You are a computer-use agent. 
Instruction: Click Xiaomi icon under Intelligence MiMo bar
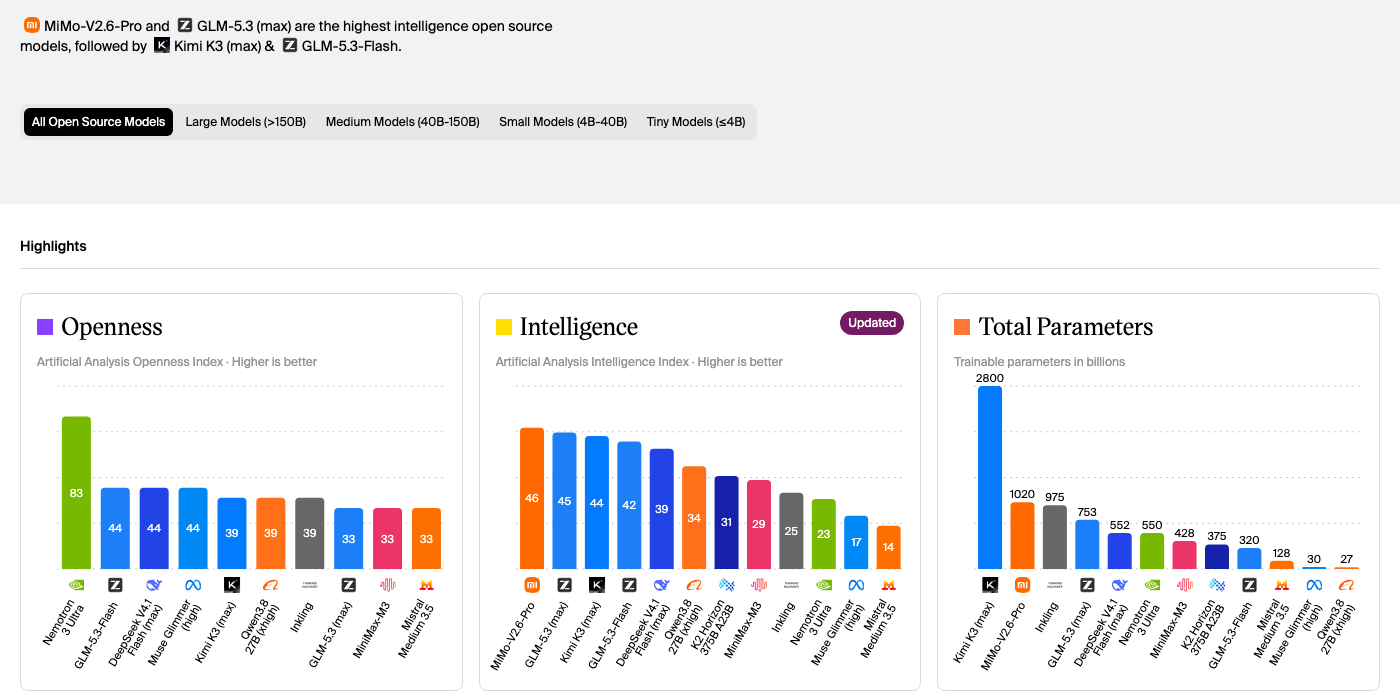click(x=532, y=585)
